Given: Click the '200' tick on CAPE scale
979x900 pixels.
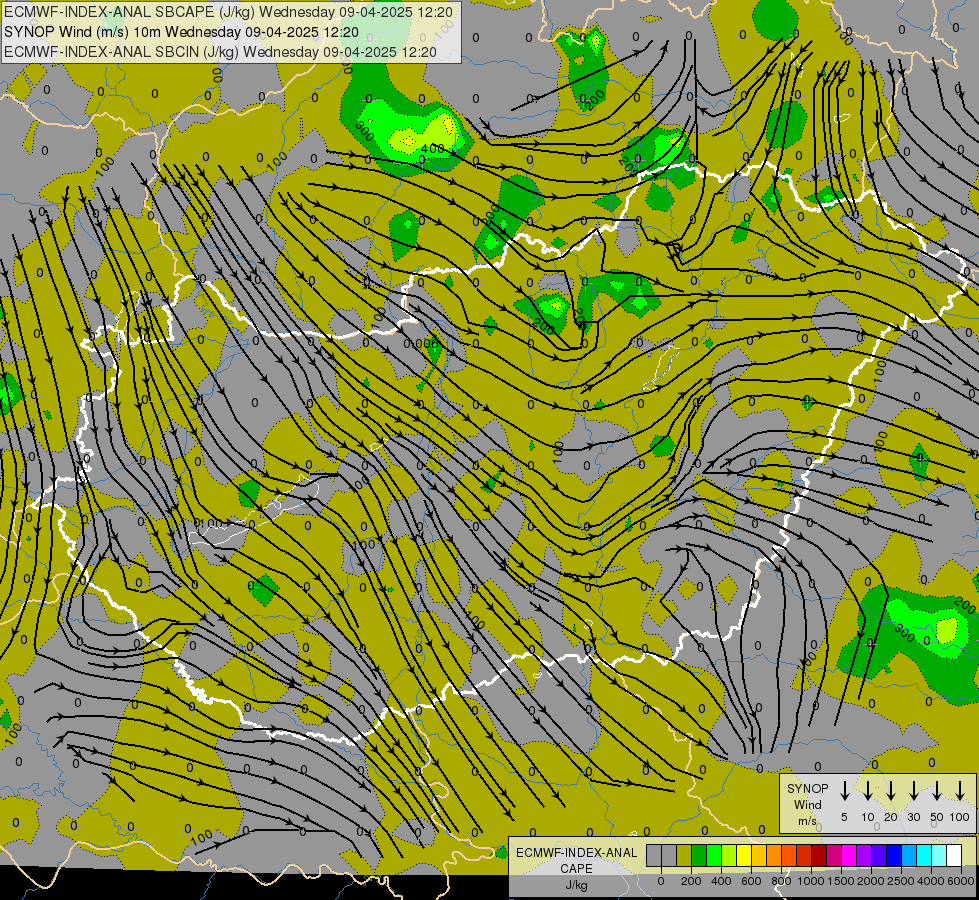Looking at the screenshot, I should 691,881.
